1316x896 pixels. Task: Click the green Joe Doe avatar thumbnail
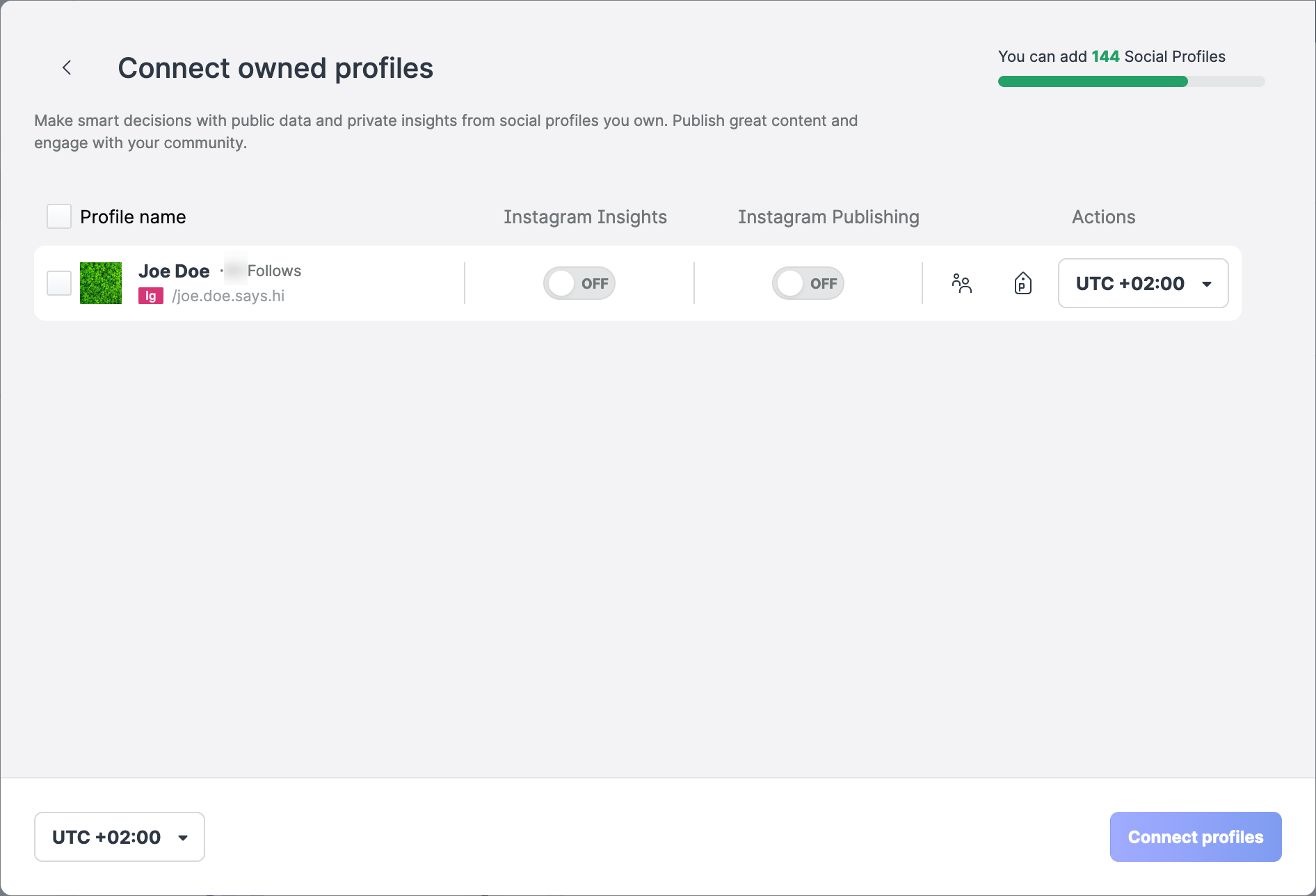coord(101,283)
